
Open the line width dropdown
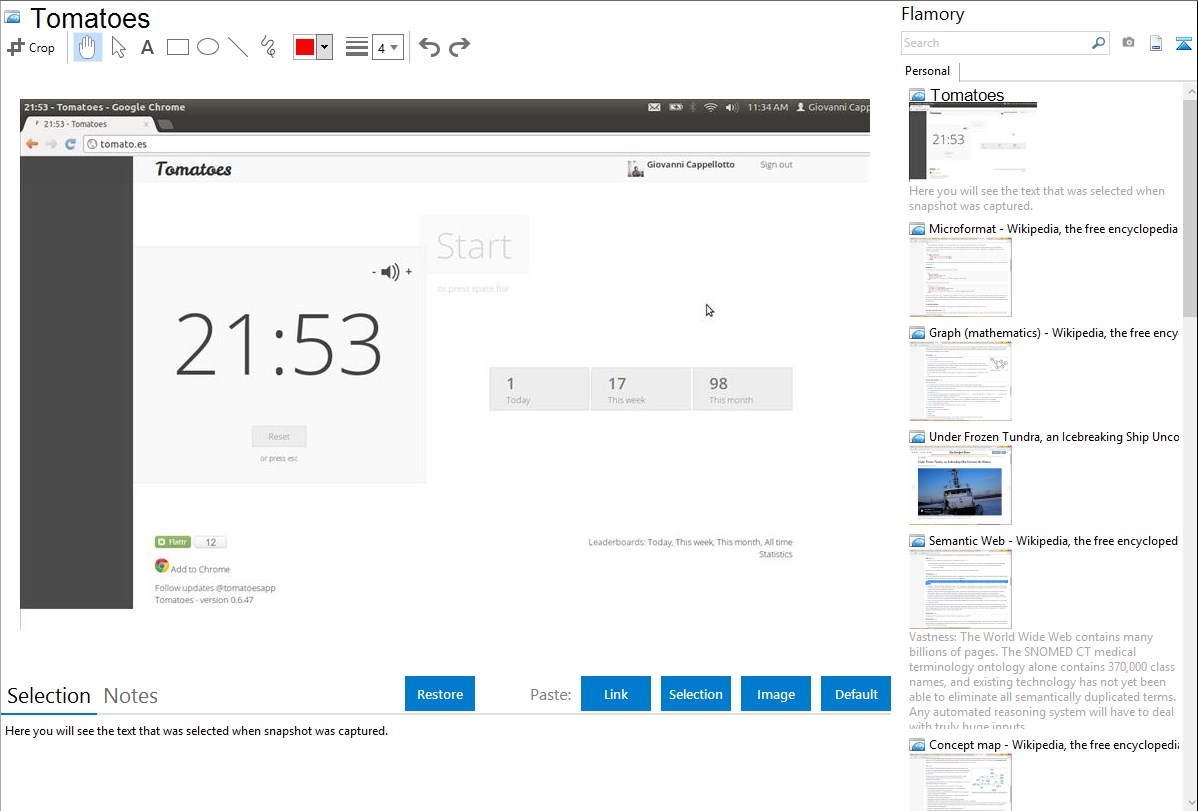click(x=388, y=47)
